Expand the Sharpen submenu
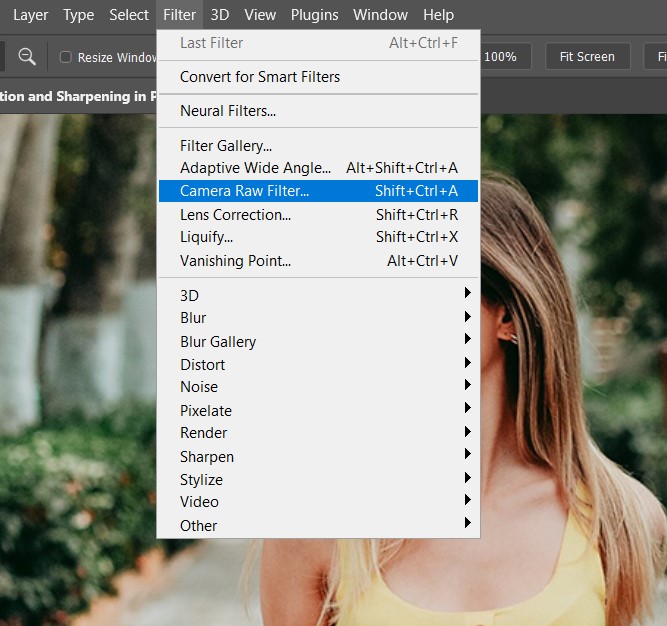The image size is (667, 626). (x=207, y=457)
